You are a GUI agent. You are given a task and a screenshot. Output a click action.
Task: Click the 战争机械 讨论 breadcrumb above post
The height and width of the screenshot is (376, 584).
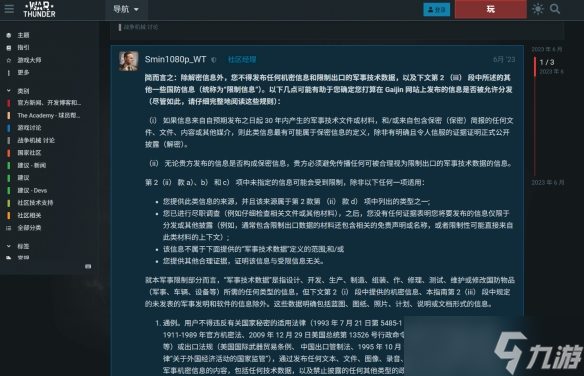(141, 27)
